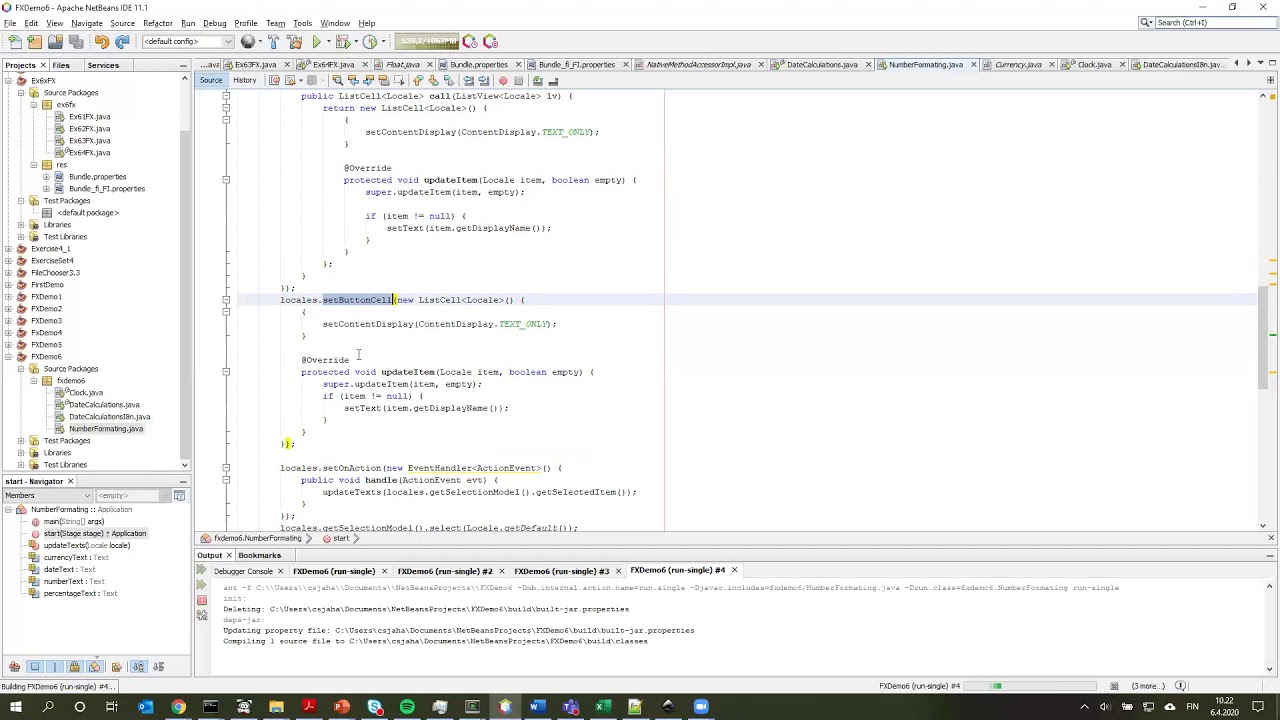Click the Word icon in taskbar
Screen dimensions: 1280x720
click(x=537, y=708)
